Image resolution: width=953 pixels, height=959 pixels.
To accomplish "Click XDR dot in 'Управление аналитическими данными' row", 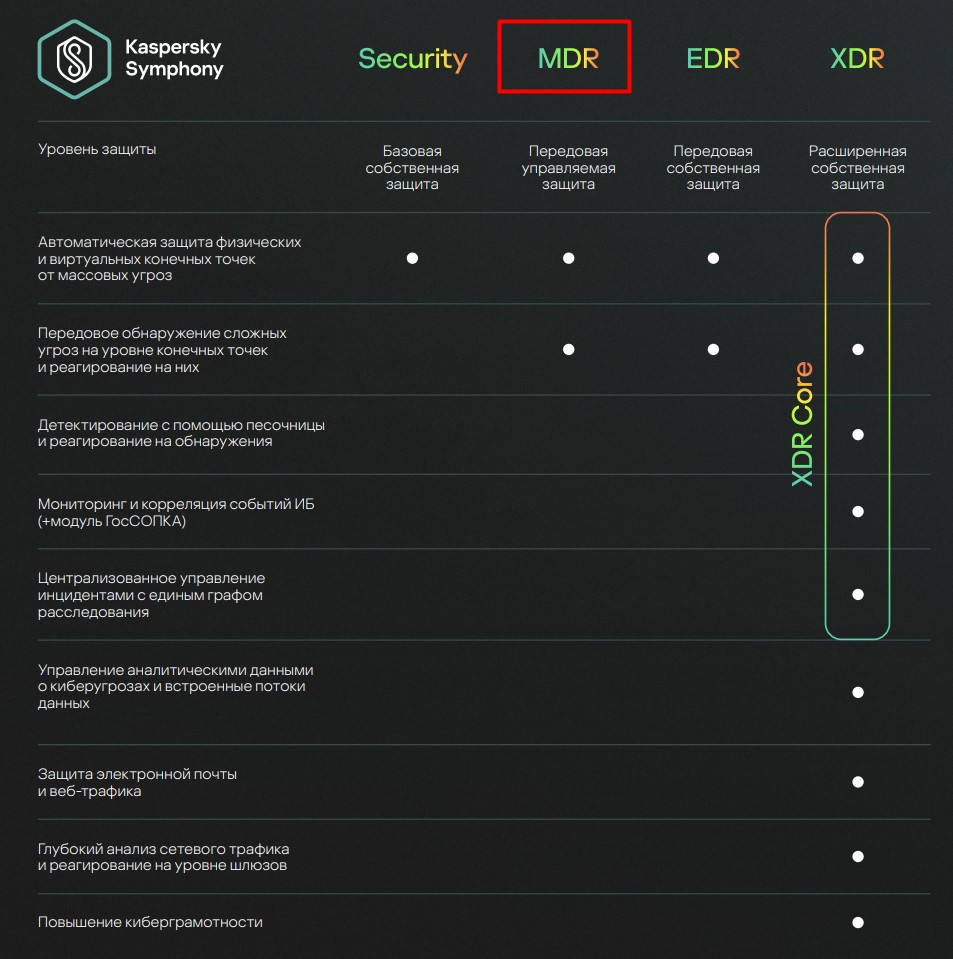I will tap(858, 692).
